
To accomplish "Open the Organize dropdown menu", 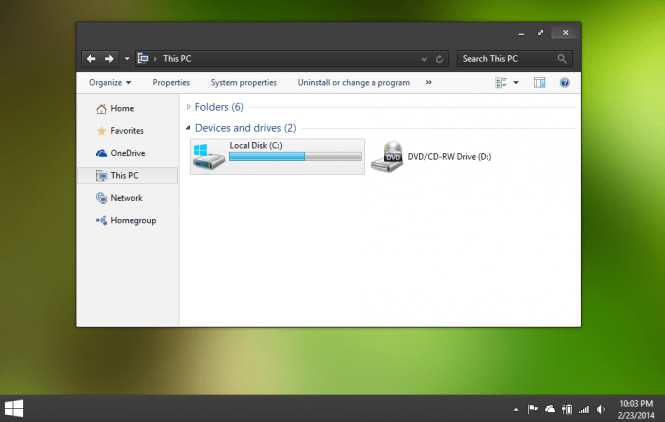I will pos(110,83).
